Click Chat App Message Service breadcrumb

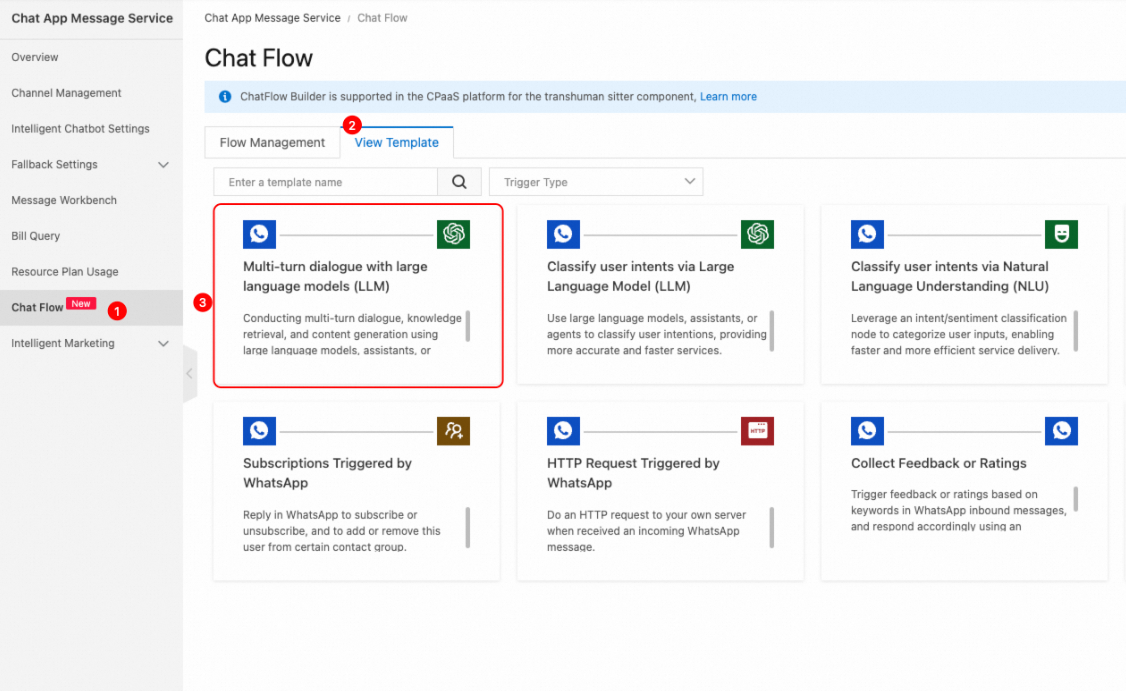[272, 18]
